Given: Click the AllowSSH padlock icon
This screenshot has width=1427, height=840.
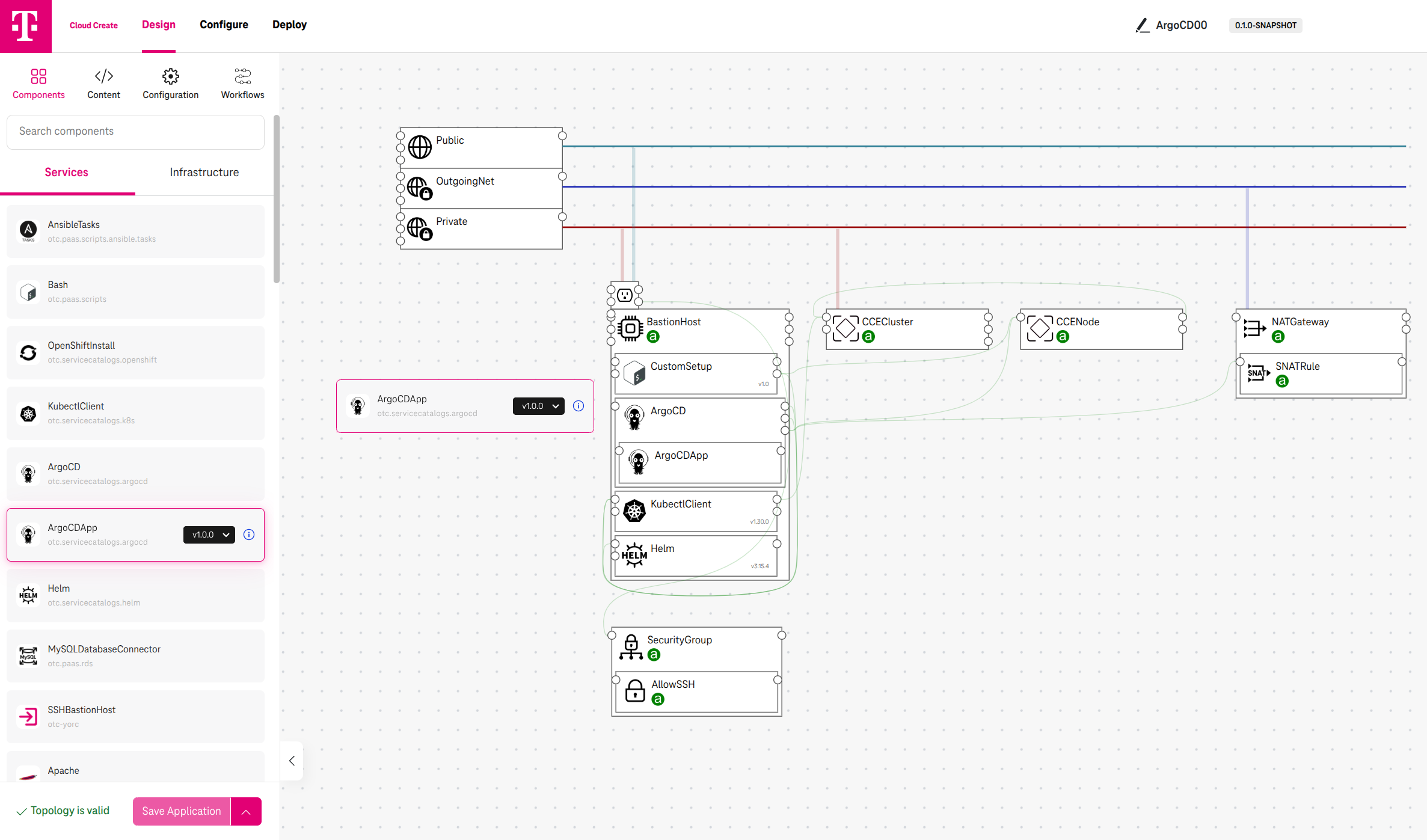Looking at the screenshot, I should (635, 691).
